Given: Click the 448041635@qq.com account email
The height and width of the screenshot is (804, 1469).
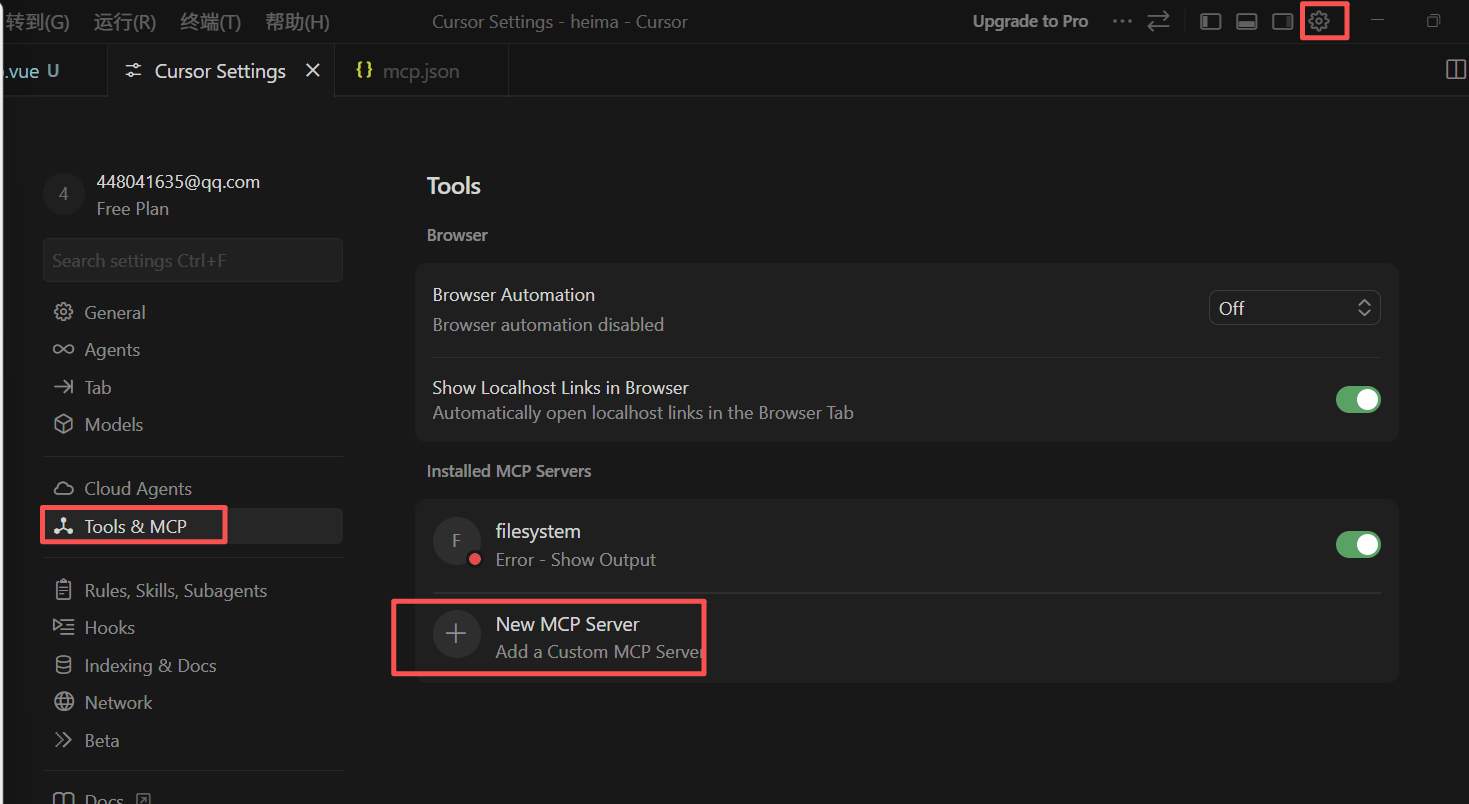Looking at the screenshot, I should point(178,182).
